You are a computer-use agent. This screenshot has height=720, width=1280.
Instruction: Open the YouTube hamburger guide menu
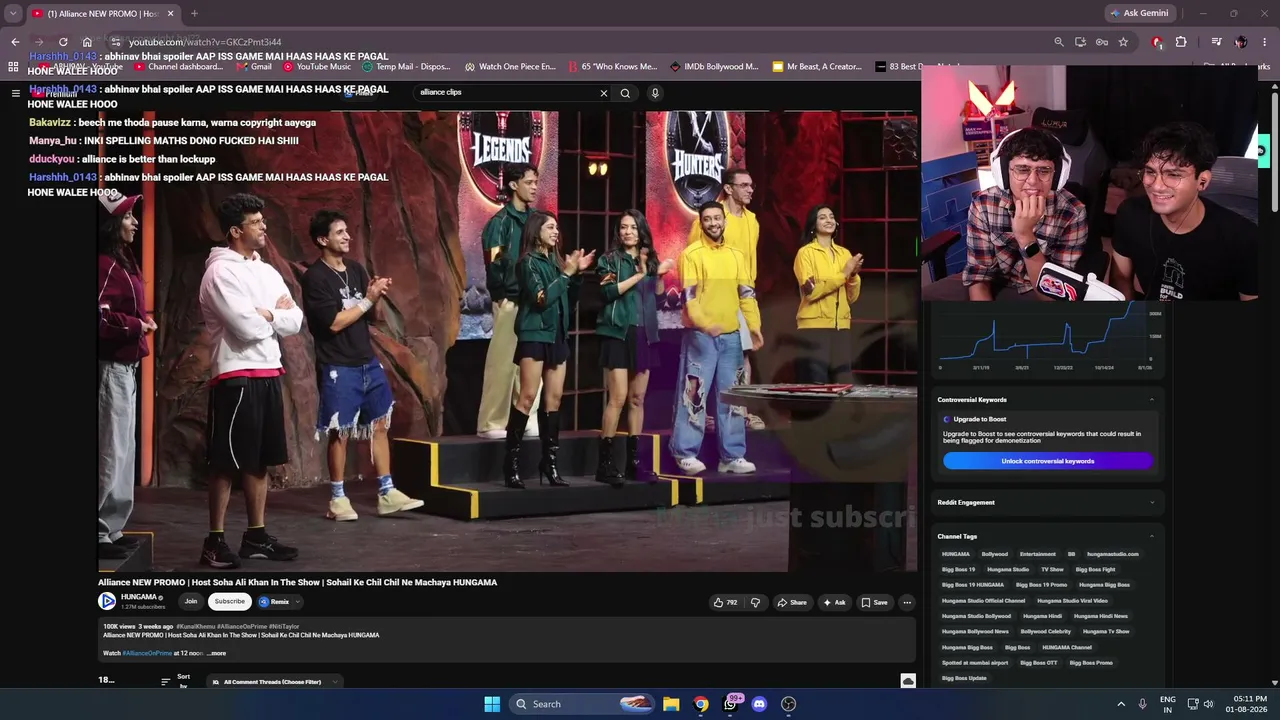point(15,93)
